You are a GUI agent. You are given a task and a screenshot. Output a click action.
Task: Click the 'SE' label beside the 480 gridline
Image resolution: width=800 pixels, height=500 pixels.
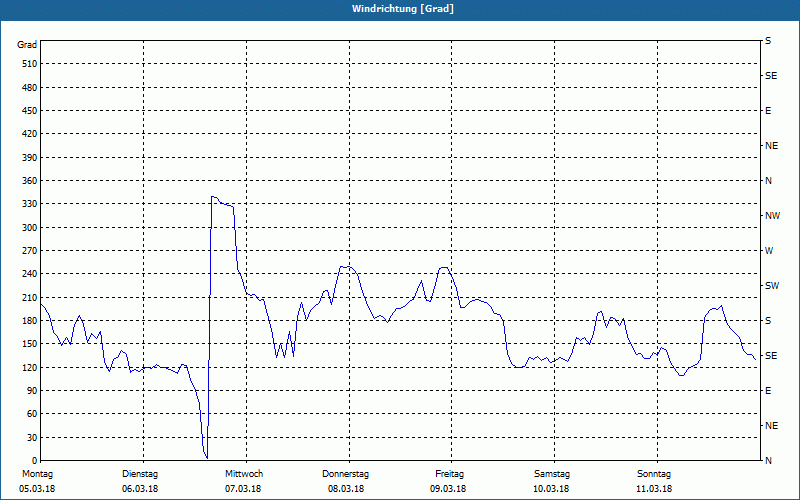pyautogui.click(x=771, y=76)
